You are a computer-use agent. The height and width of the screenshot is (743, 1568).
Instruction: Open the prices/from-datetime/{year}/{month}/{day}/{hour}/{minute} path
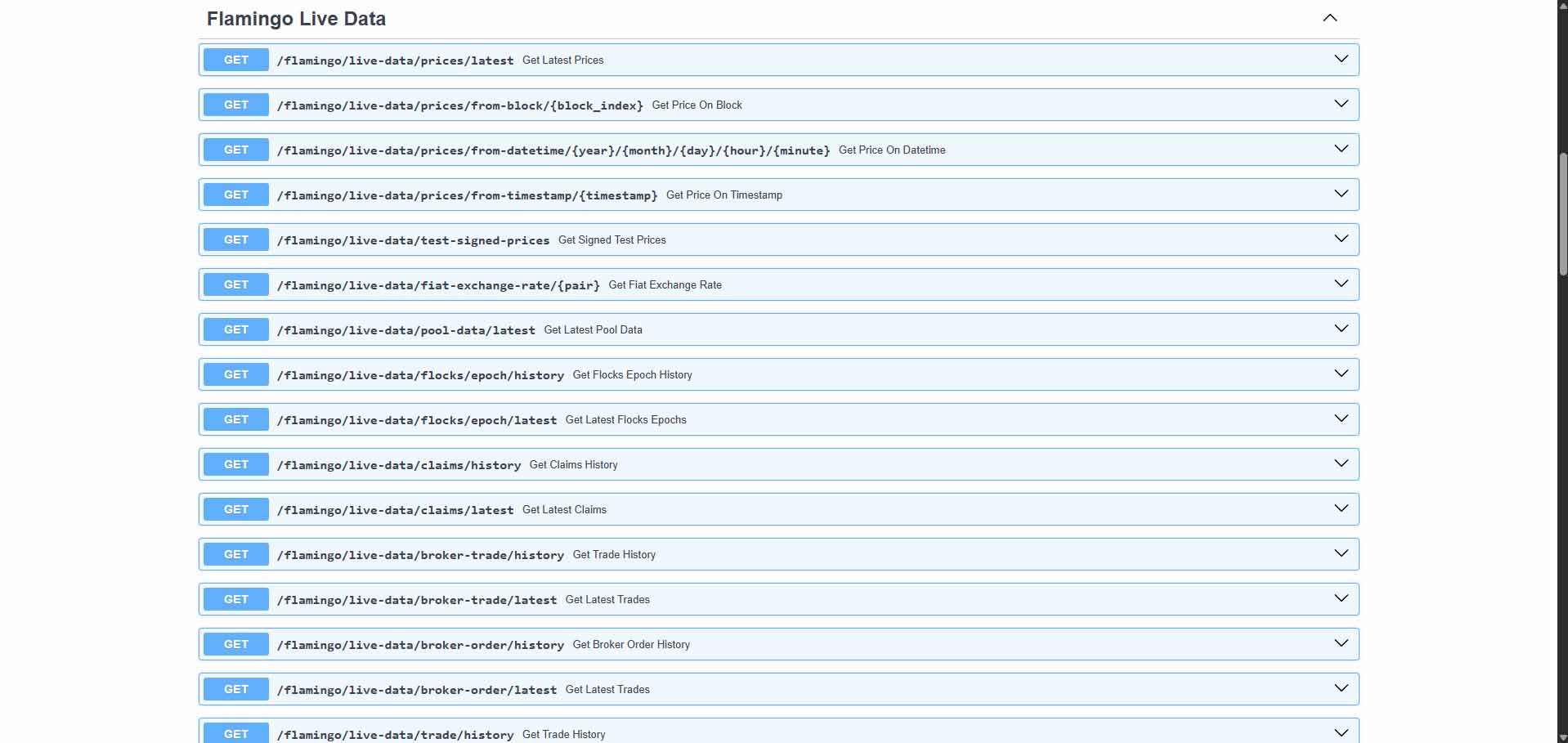click(x=553, y=150)
